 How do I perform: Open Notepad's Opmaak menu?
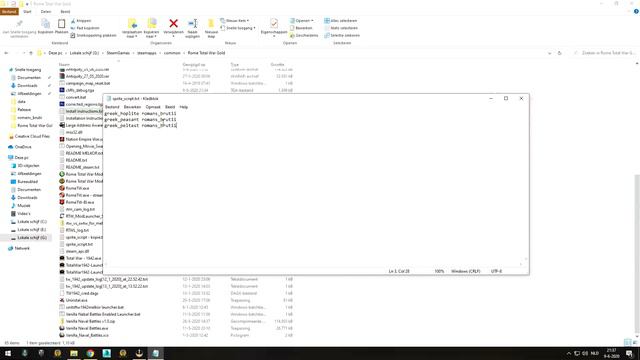pyautogui.click(x=153, y=107)
